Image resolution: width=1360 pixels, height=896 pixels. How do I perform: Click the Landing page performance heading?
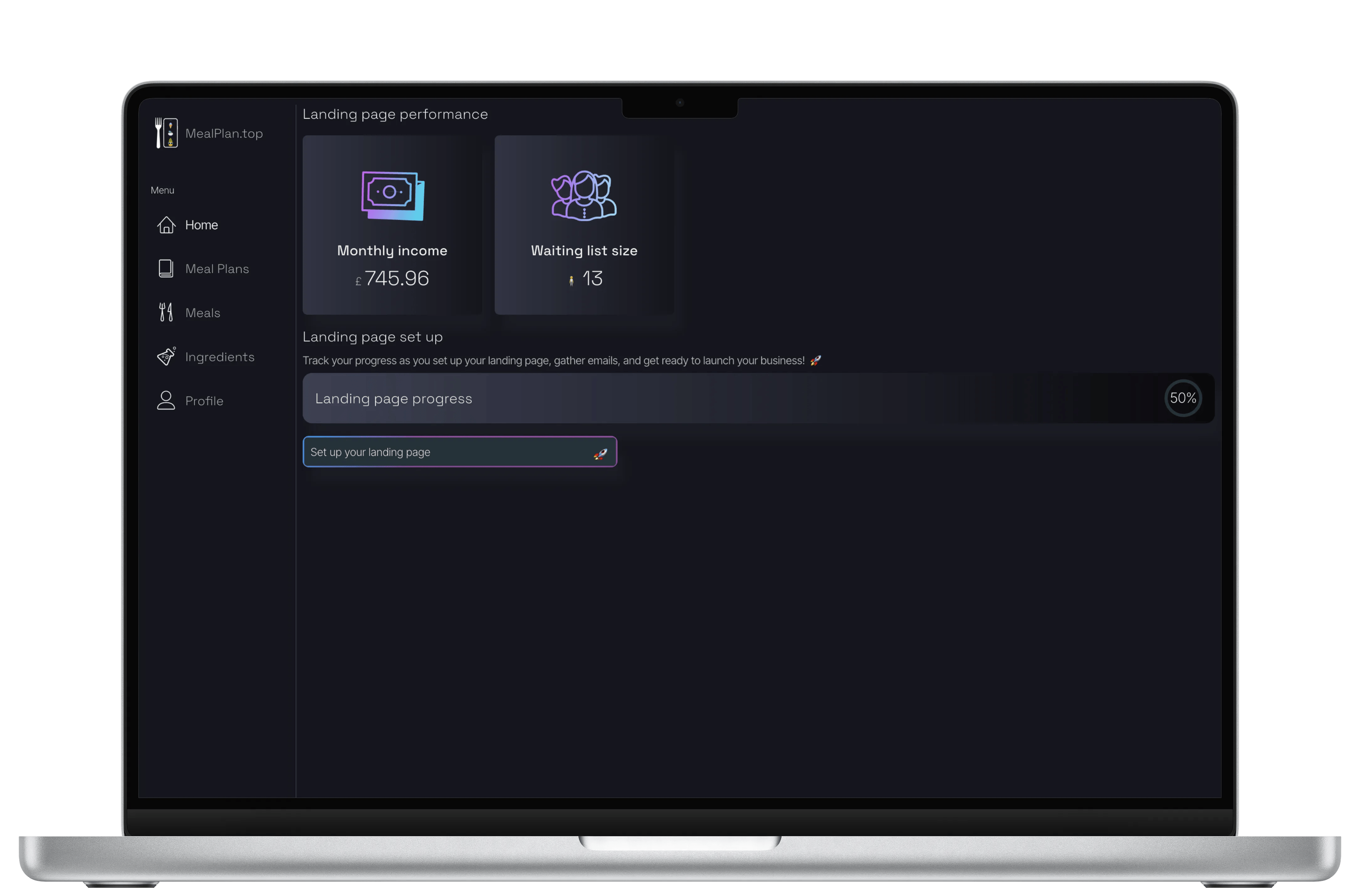click(x=395, y=114)
